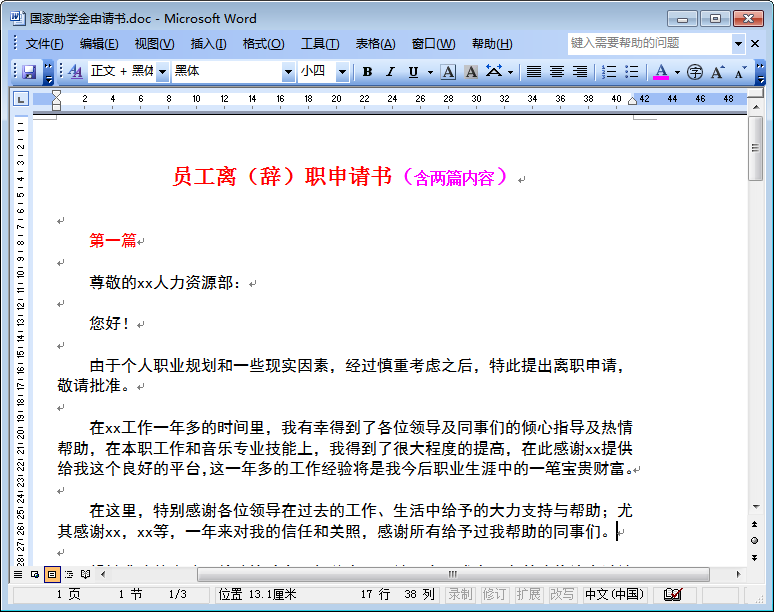The height and width of the screenshot is (612, 774).
Task: Click the Select Browse Object circle button
Action: pyautogui.click(x=754, y=541)
